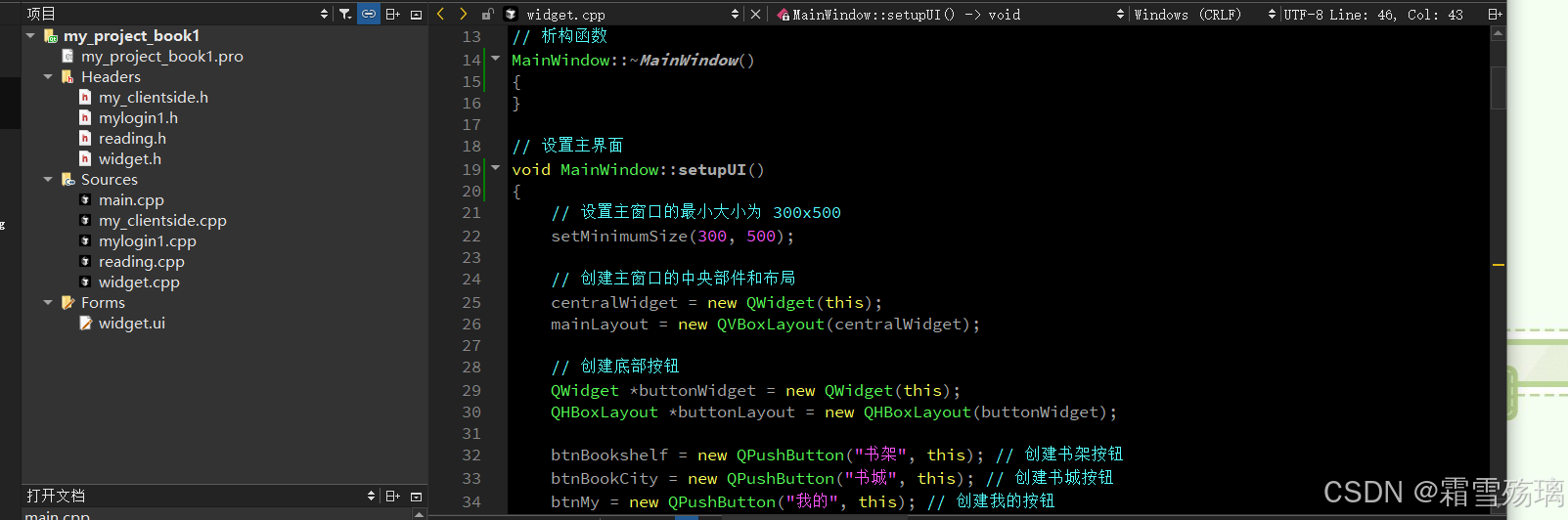Collapse the Sources folder

[48, 179]
